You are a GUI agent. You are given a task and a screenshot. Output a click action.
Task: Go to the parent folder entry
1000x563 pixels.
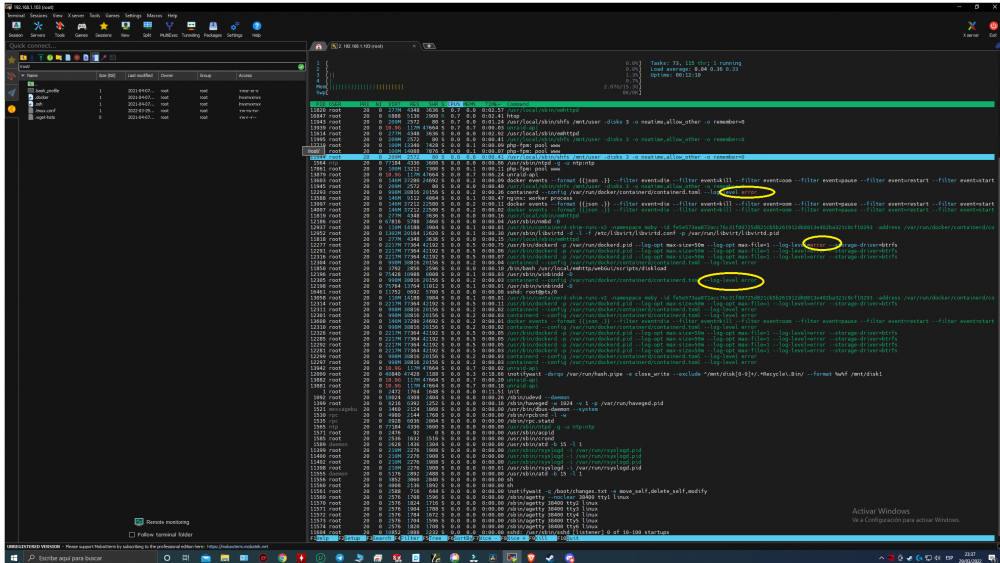point(31,84)
